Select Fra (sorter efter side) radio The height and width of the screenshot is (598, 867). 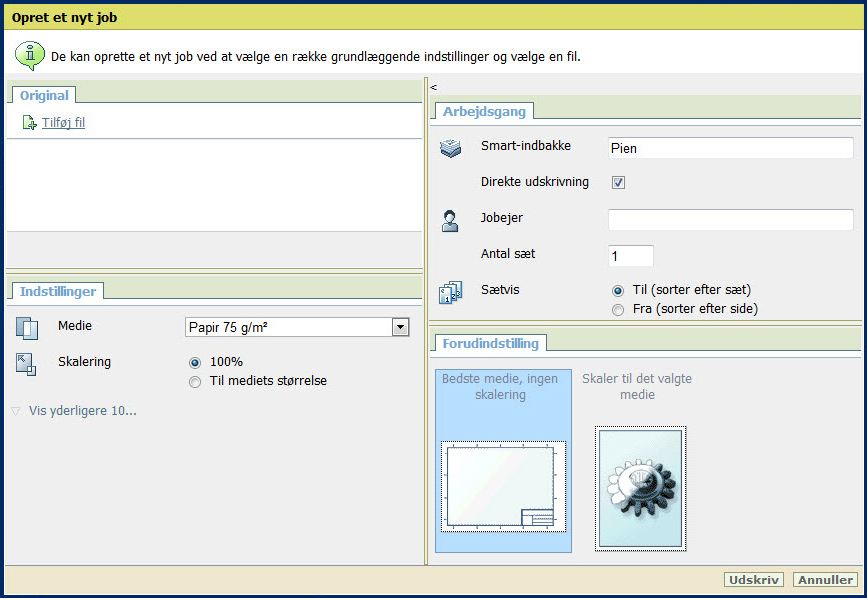point(618,310)
